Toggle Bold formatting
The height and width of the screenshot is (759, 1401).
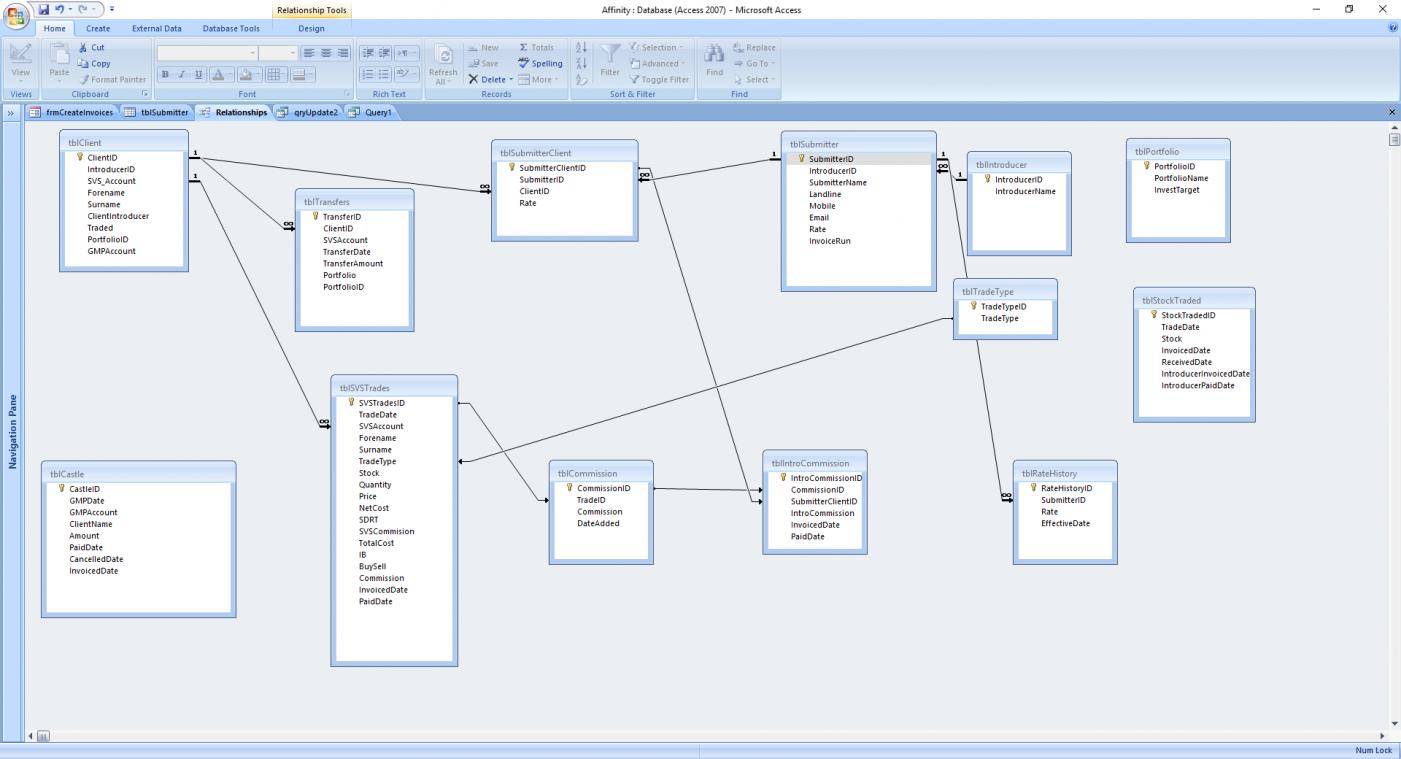tap(167, 74)
